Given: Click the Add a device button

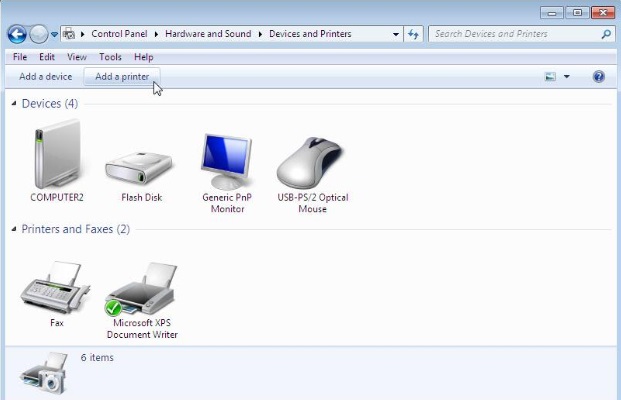Looking at the screenshot, I should click(45, 77).
